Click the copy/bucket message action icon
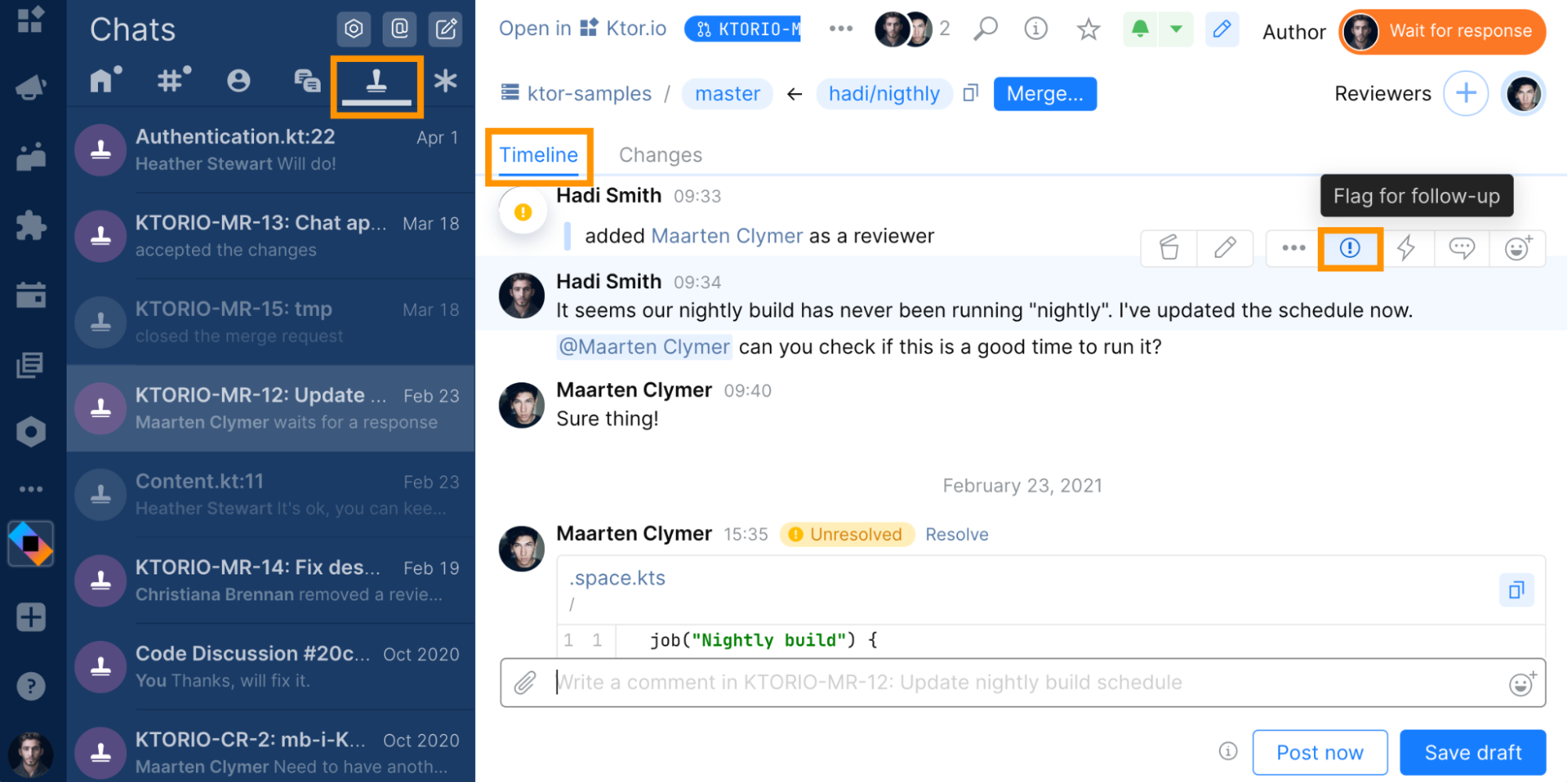Image resolution: width=1568 pixels, height=782 pixels. click(1169, 248)
